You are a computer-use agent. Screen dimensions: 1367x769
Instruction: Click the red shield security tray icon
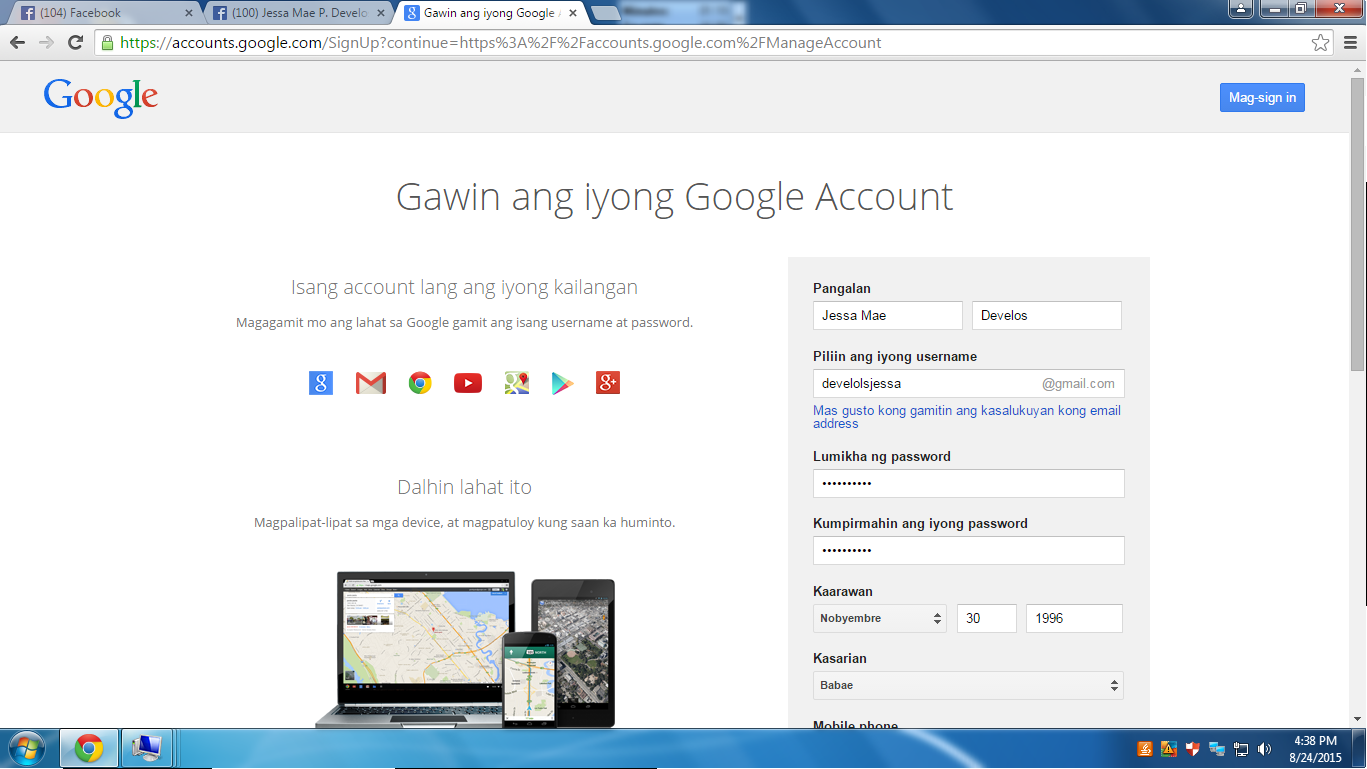(x=1193, y=749)
